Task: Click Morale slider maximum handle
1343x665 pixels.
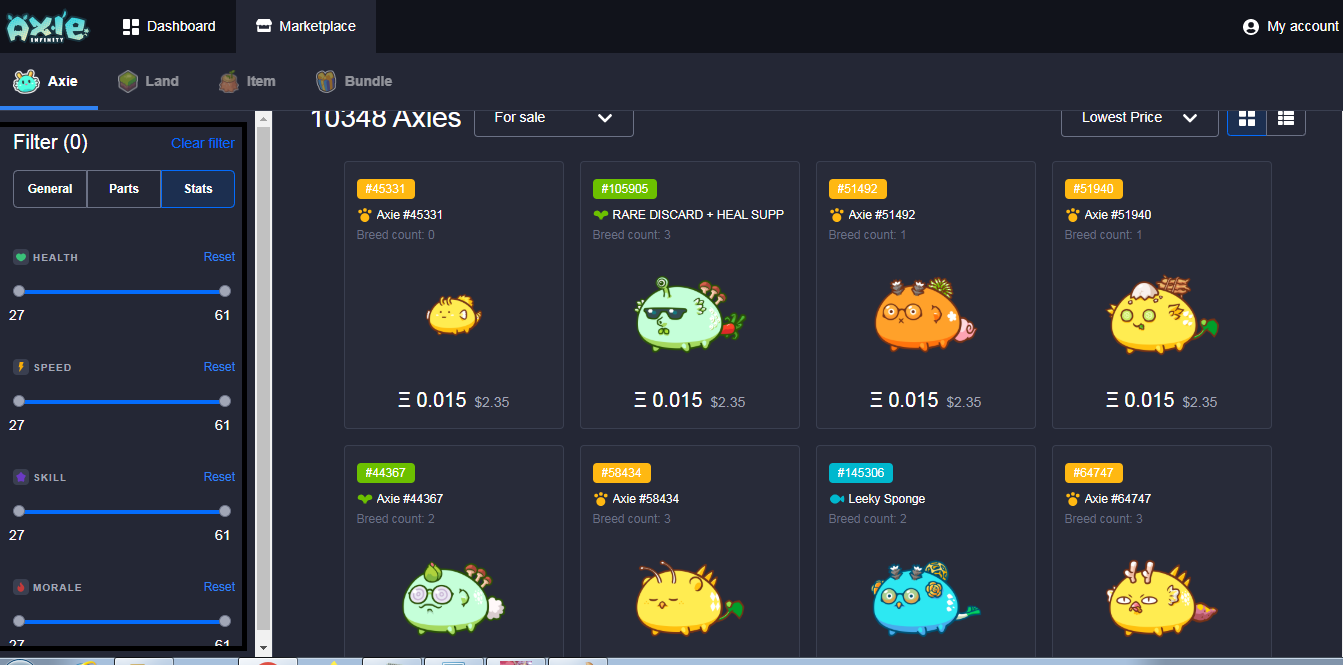Action: coord(225,621)
